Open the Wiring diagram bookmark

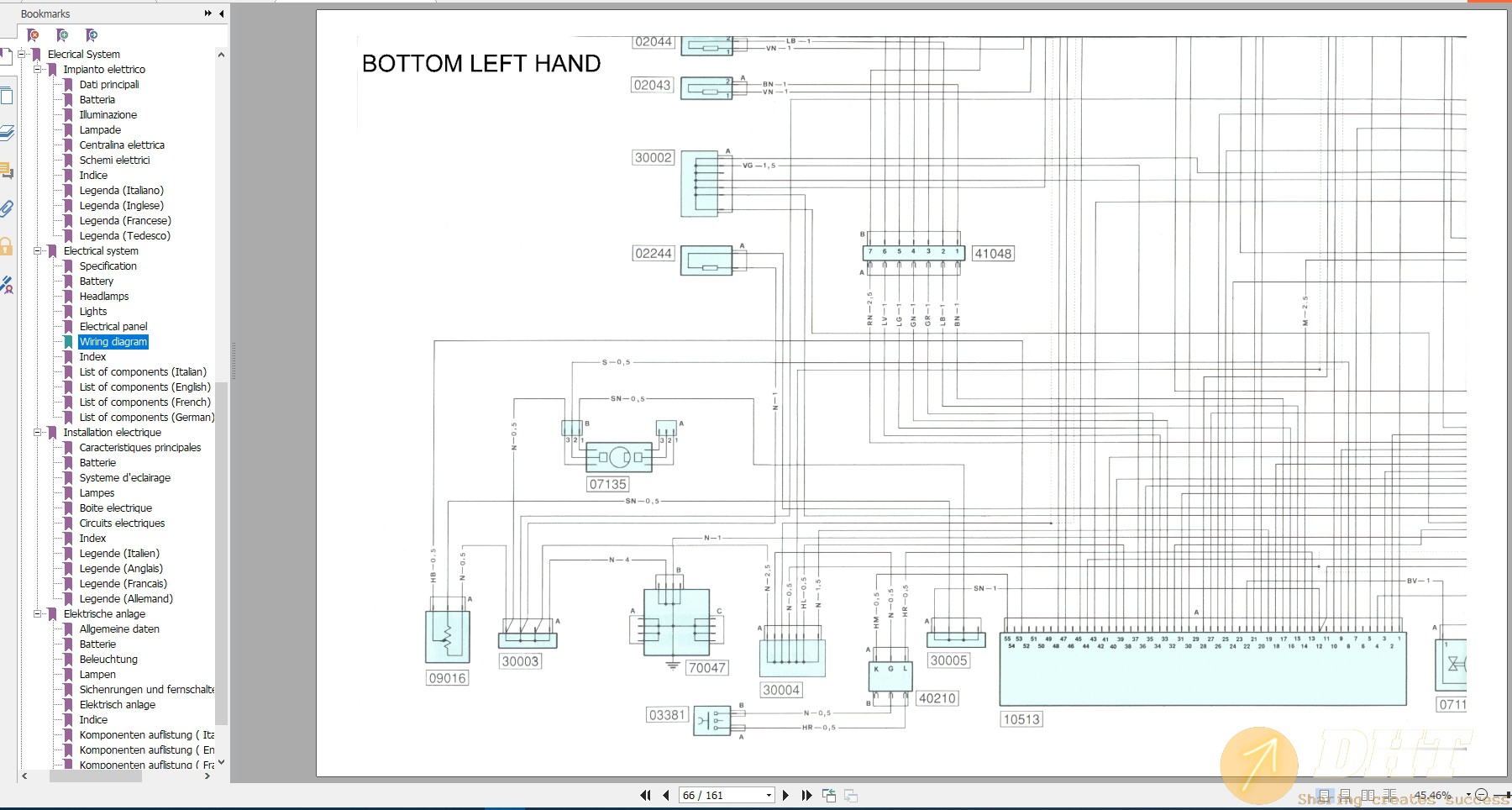click(113, 341)
